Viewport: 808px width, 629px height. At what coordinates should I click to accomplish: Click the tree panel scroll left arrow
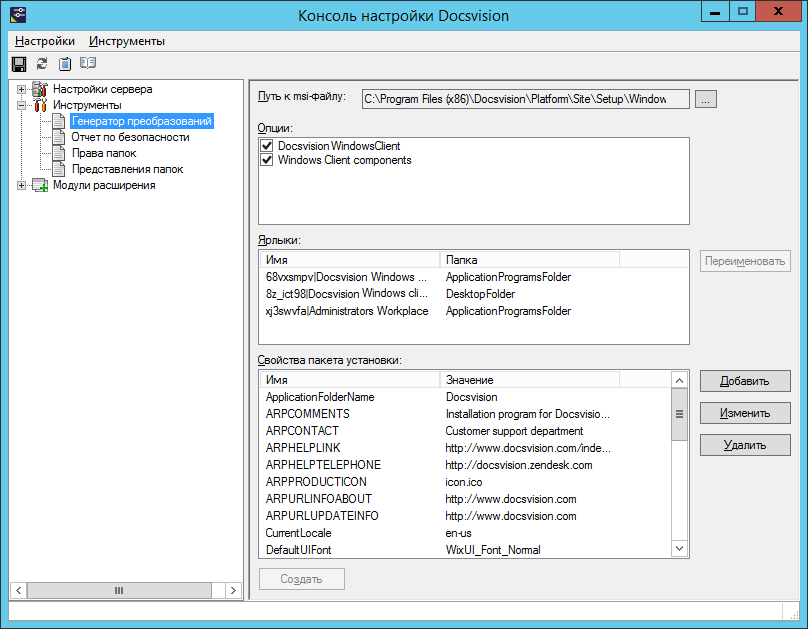click(19, 590)
